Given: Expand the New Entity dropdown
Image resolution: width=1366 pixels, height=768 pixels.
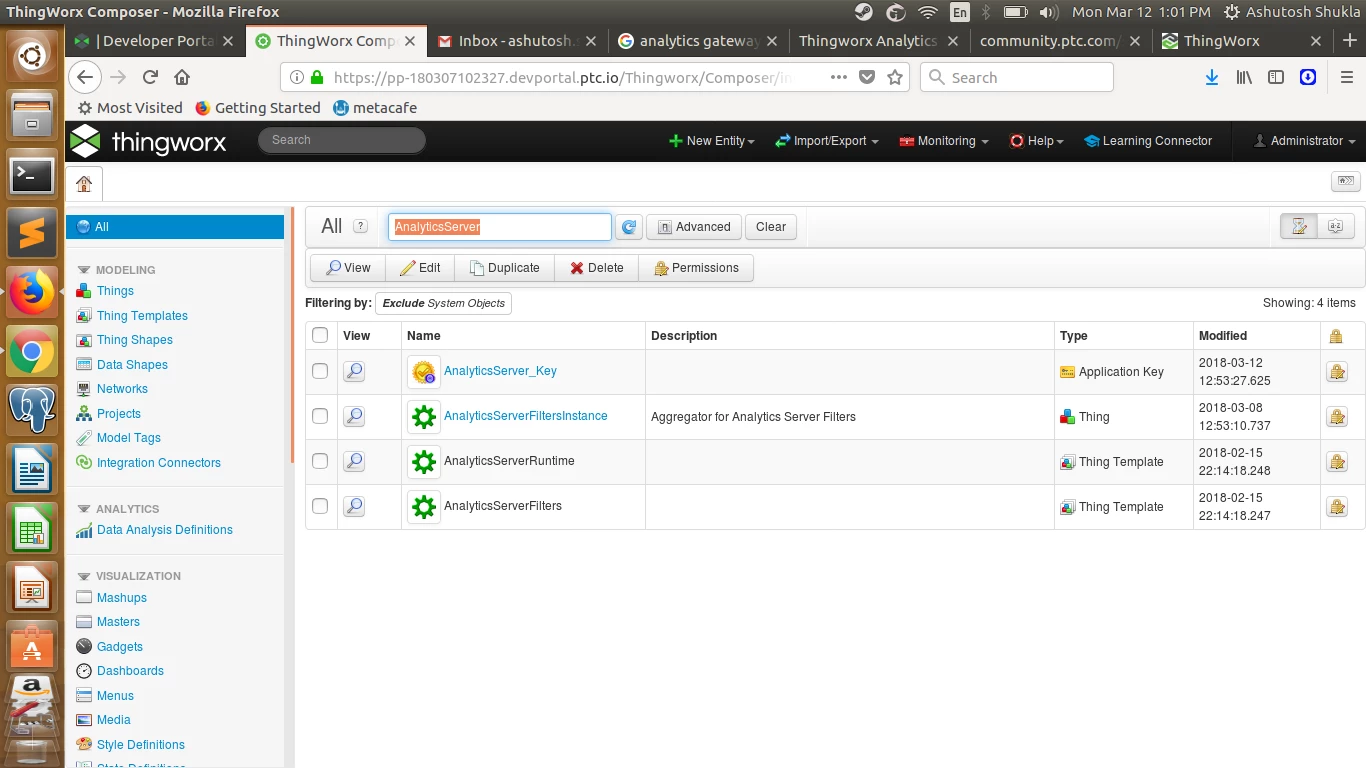Looking at the screenshot, I should tap(711, 141).
